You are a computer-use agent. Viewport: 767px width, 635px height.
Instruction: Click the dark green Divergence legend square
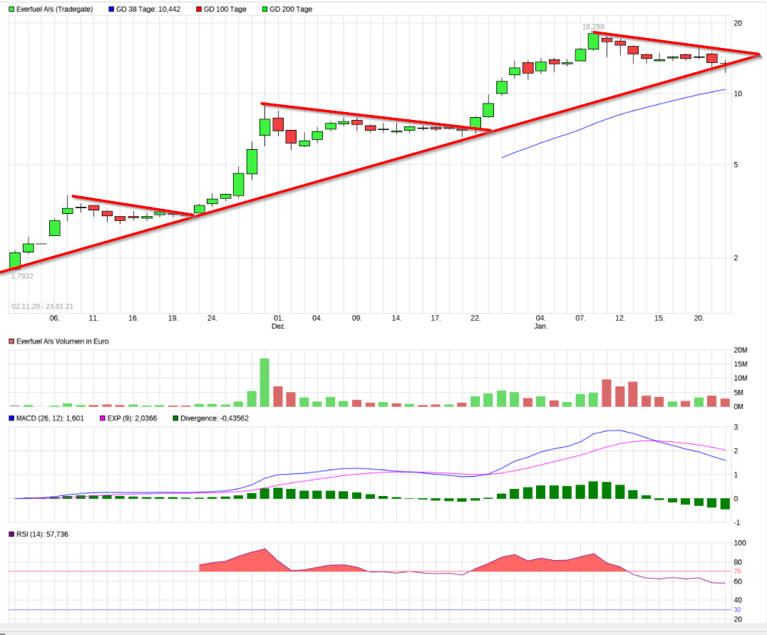(x=175, y=417)
